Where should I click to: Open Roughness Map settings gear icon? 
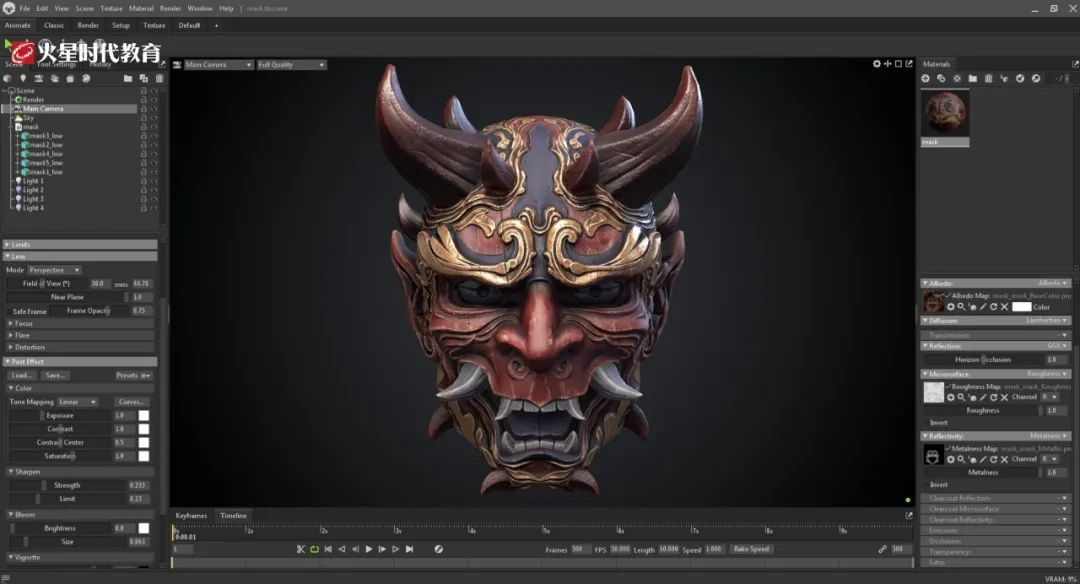coord(951,397)
